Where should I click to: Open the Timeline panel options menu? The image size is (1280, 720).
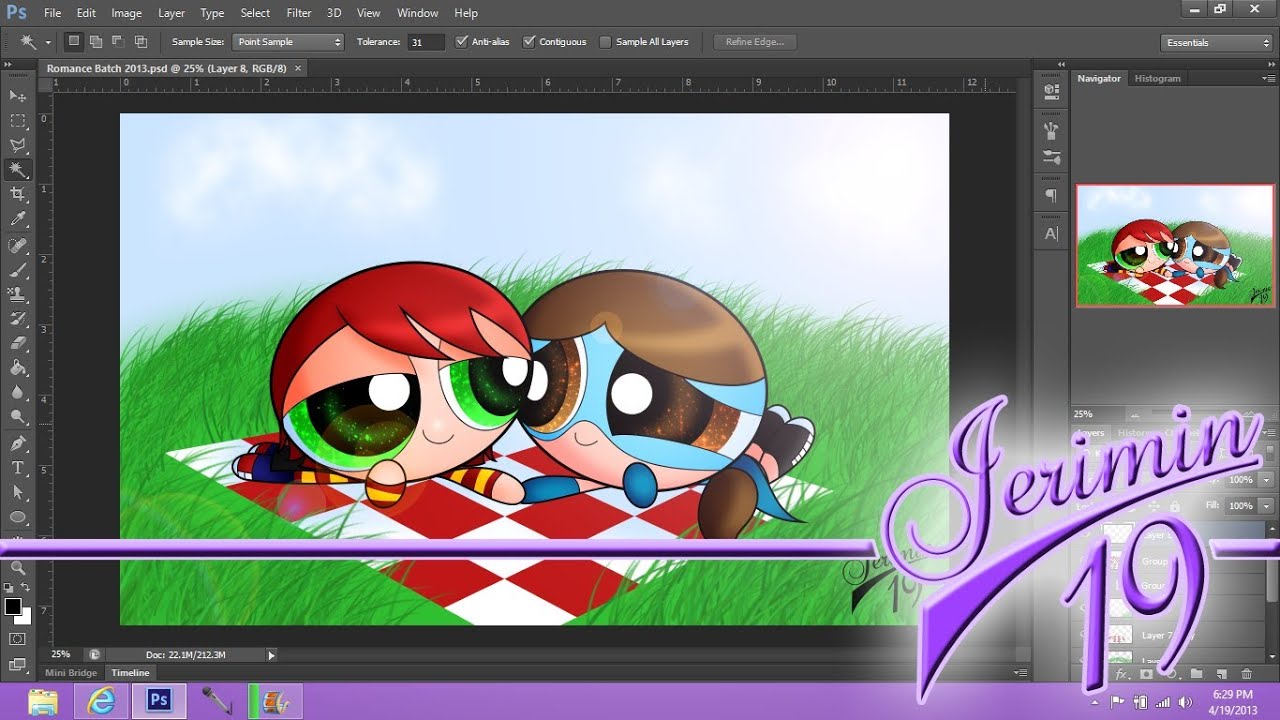tap(1019, 673)
